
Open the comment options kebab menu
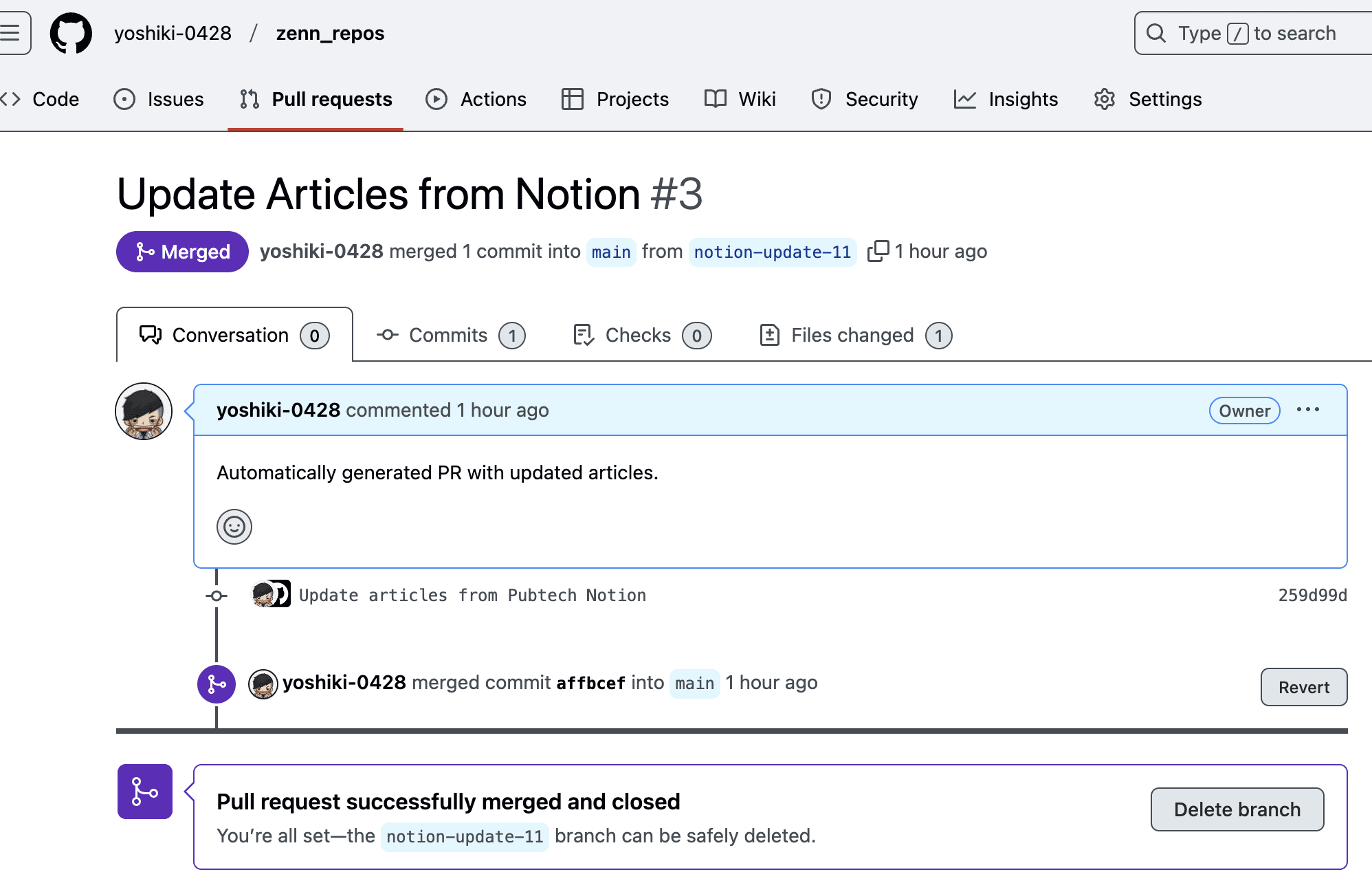point(1308,410)
